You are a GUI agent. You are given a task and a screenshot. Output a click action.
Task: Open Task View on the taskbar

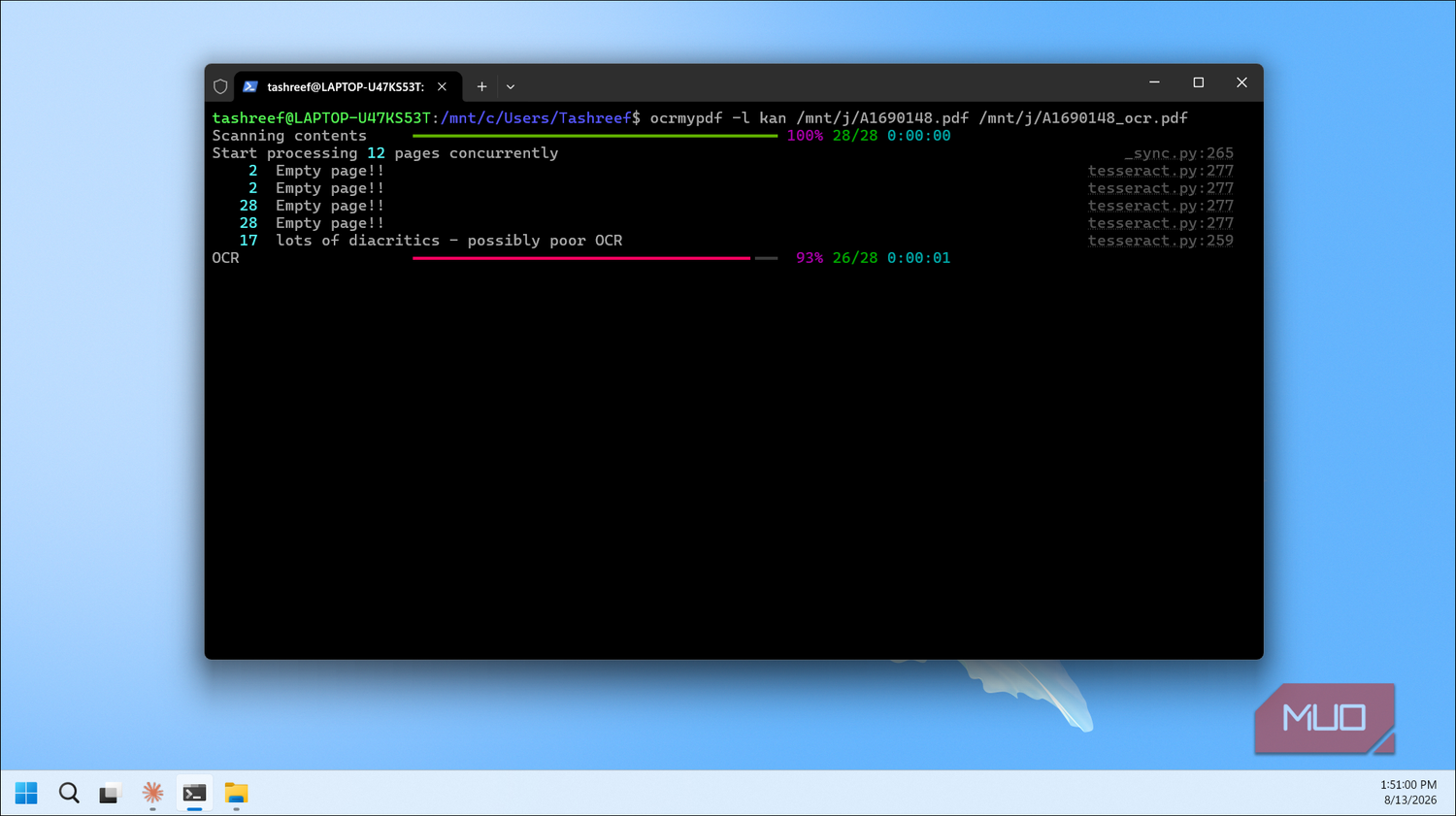pyautogui.click(x=111, y=794)
